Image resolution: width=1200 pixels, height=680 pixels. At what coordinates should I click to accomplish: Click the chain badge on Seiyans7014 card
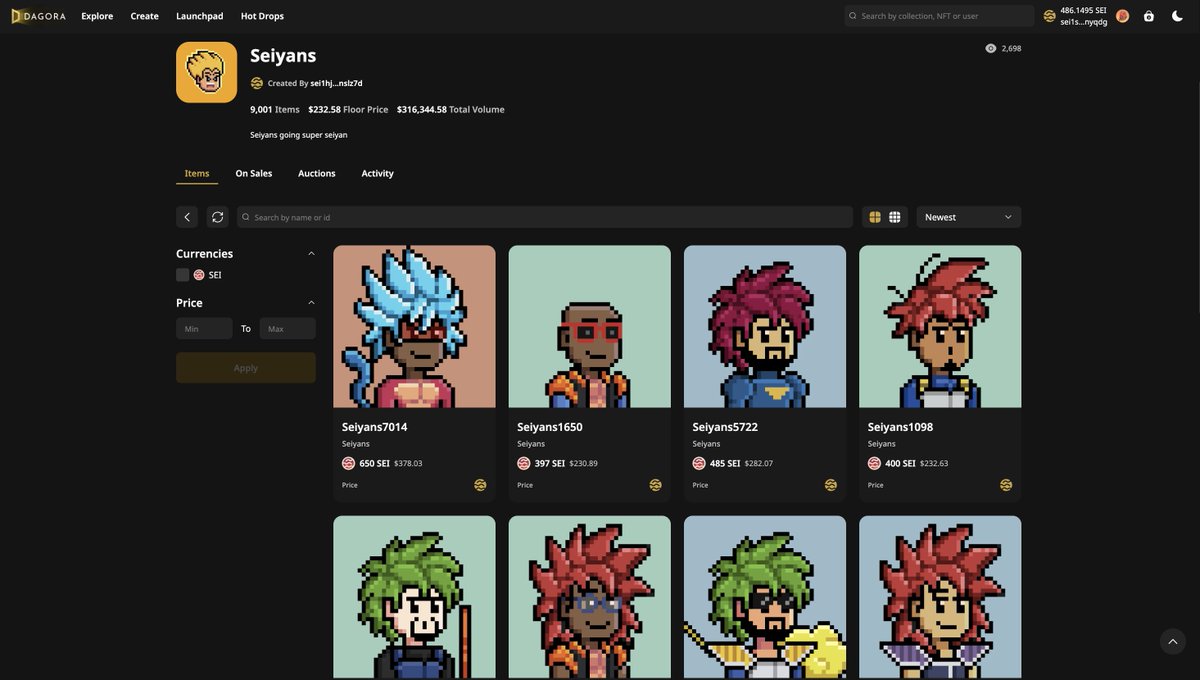click(480, 485)
